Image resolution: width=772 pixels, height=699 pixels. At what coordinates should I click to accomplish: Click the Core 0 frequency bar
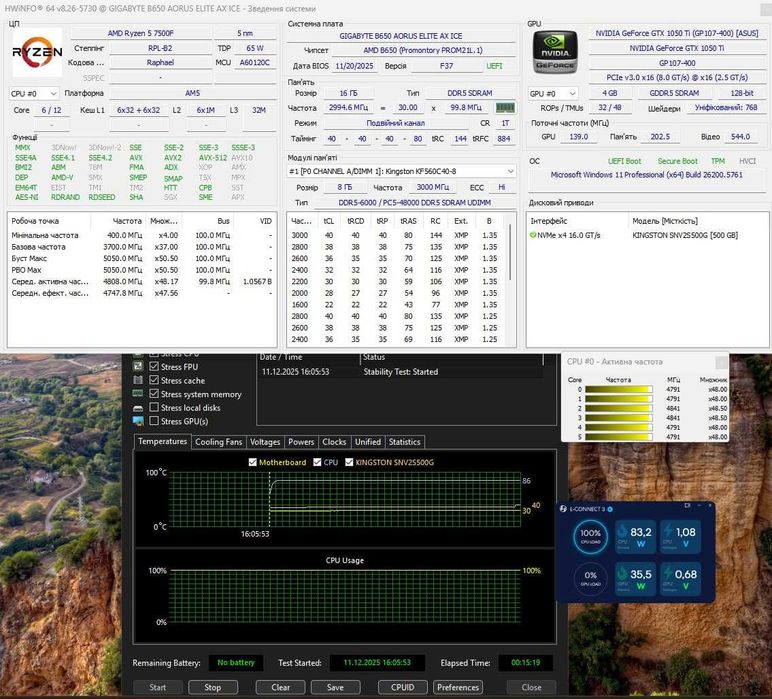(x=619, y=389)
